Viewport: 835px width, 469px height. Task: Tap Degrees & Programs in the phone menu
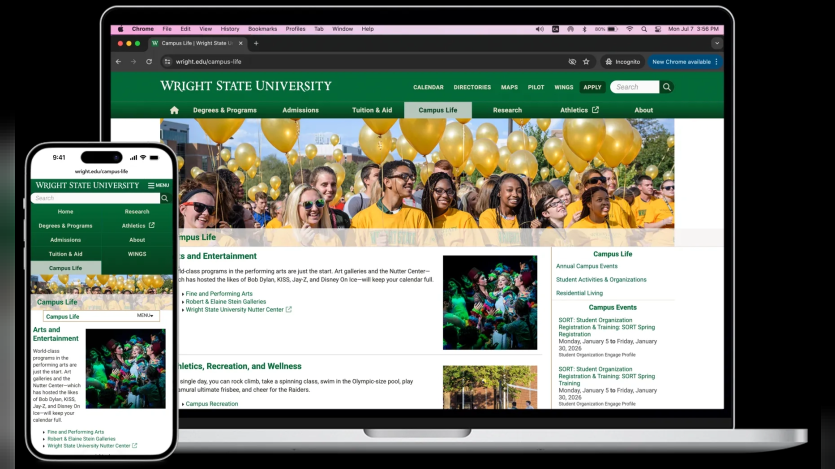click(66, 226)
